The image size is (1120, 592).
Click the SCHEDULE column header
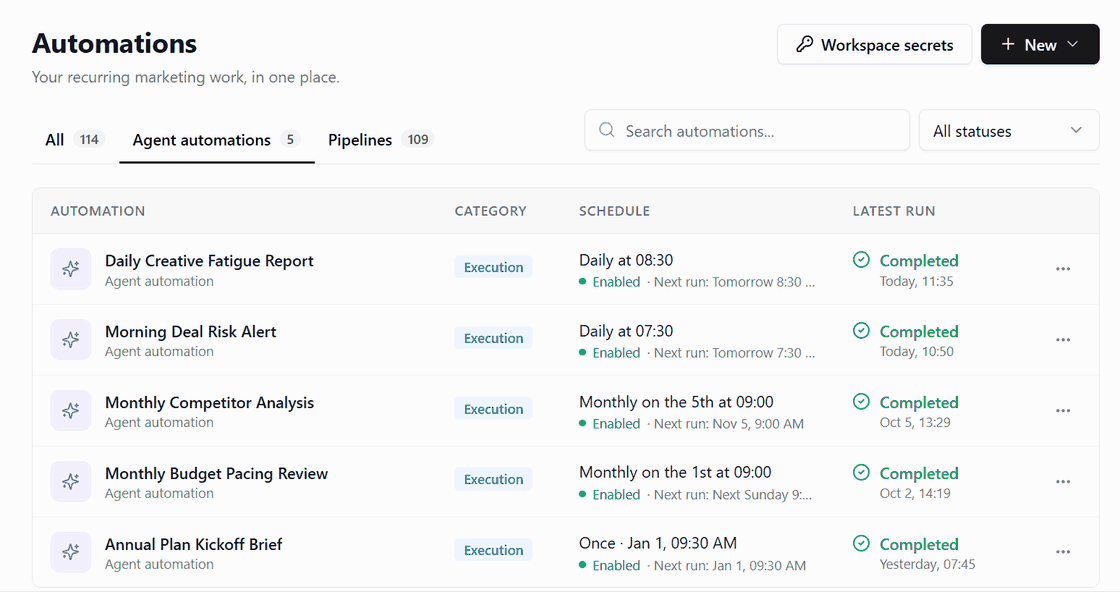[614, 211]
